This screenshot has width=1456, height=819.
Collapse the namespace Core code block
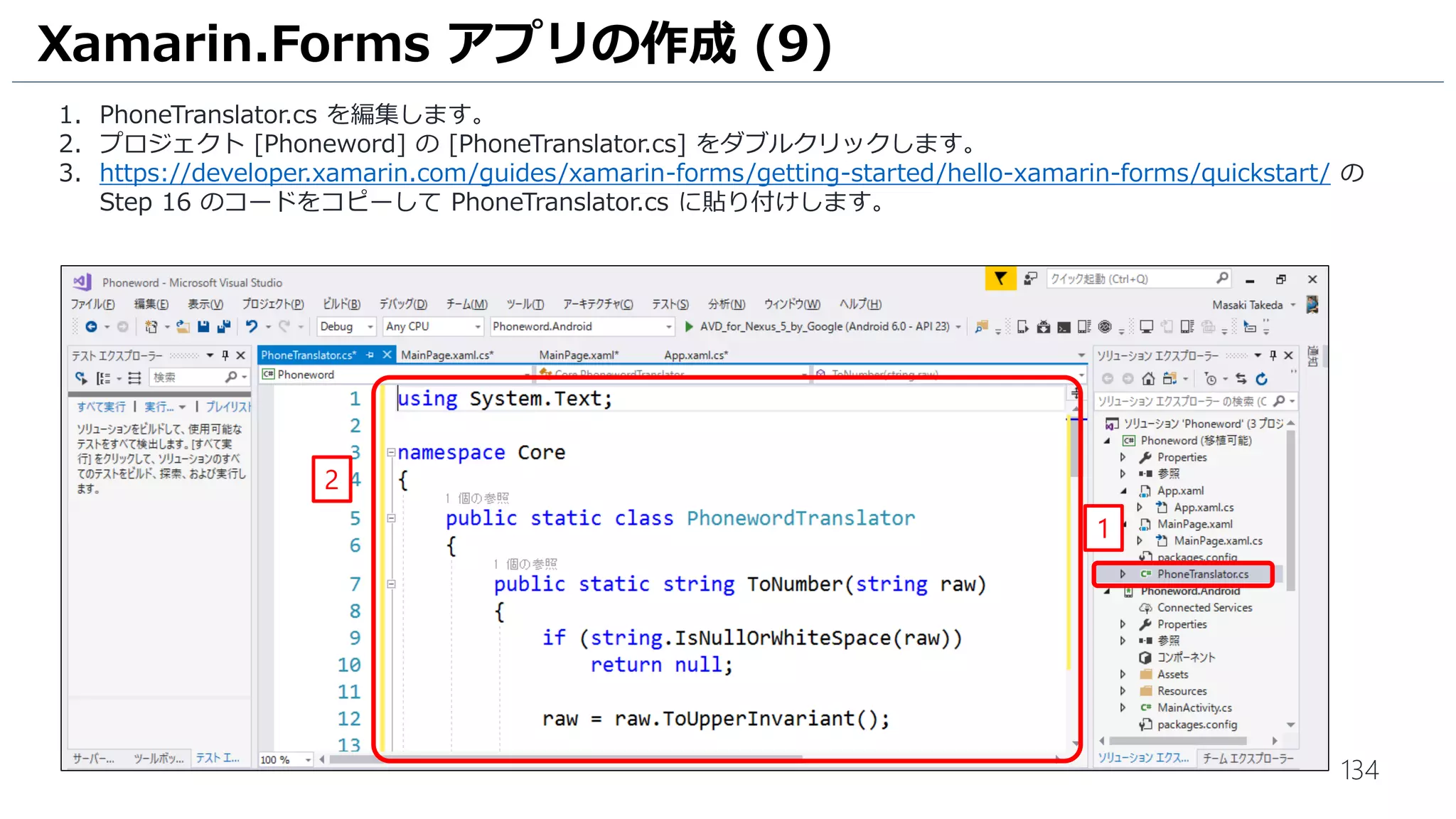click(391, 452)
